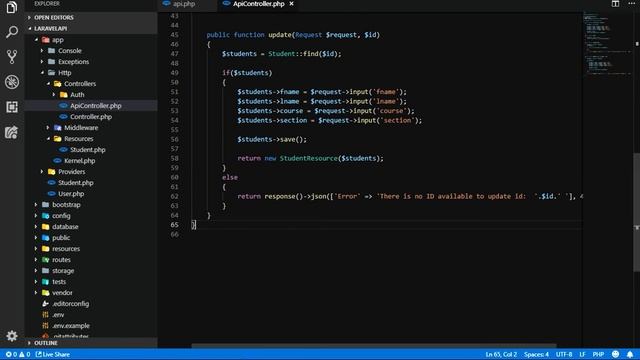Click the errors and warnings status indicator

pos(18,354)
